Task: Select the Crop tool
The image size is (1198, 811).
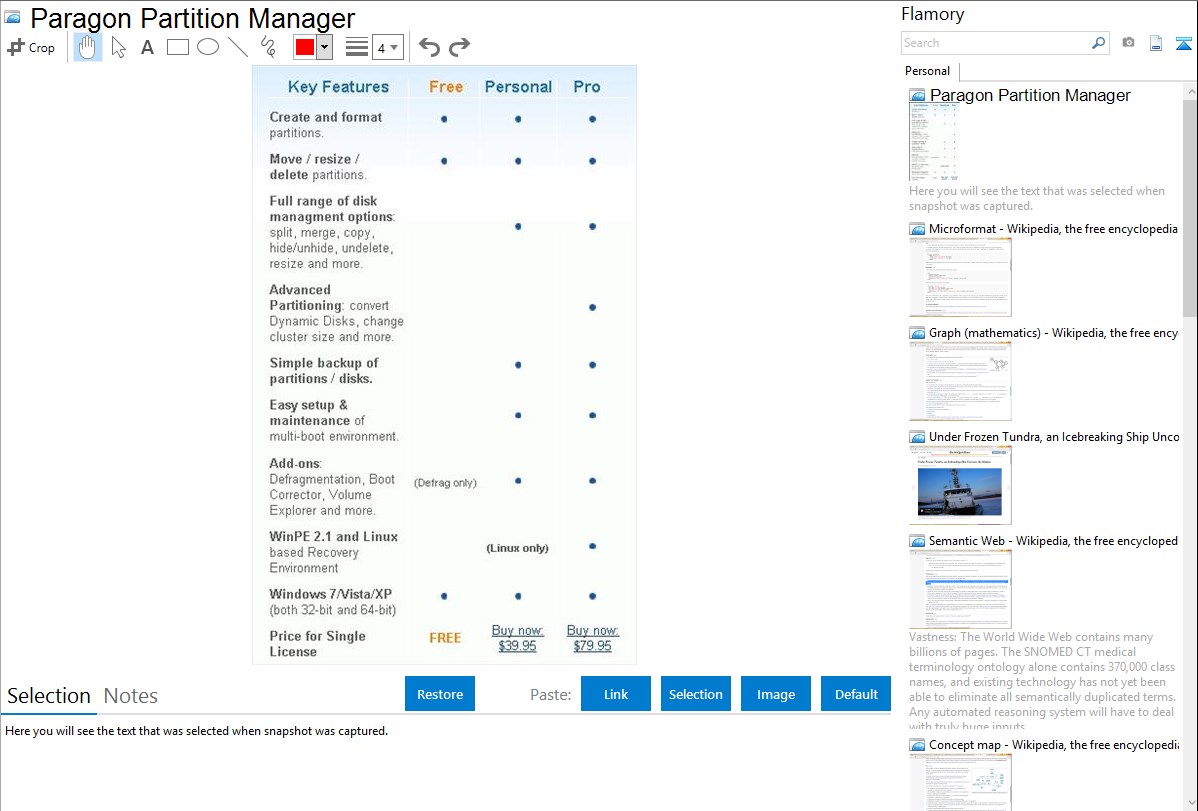Action: [31, 47]
